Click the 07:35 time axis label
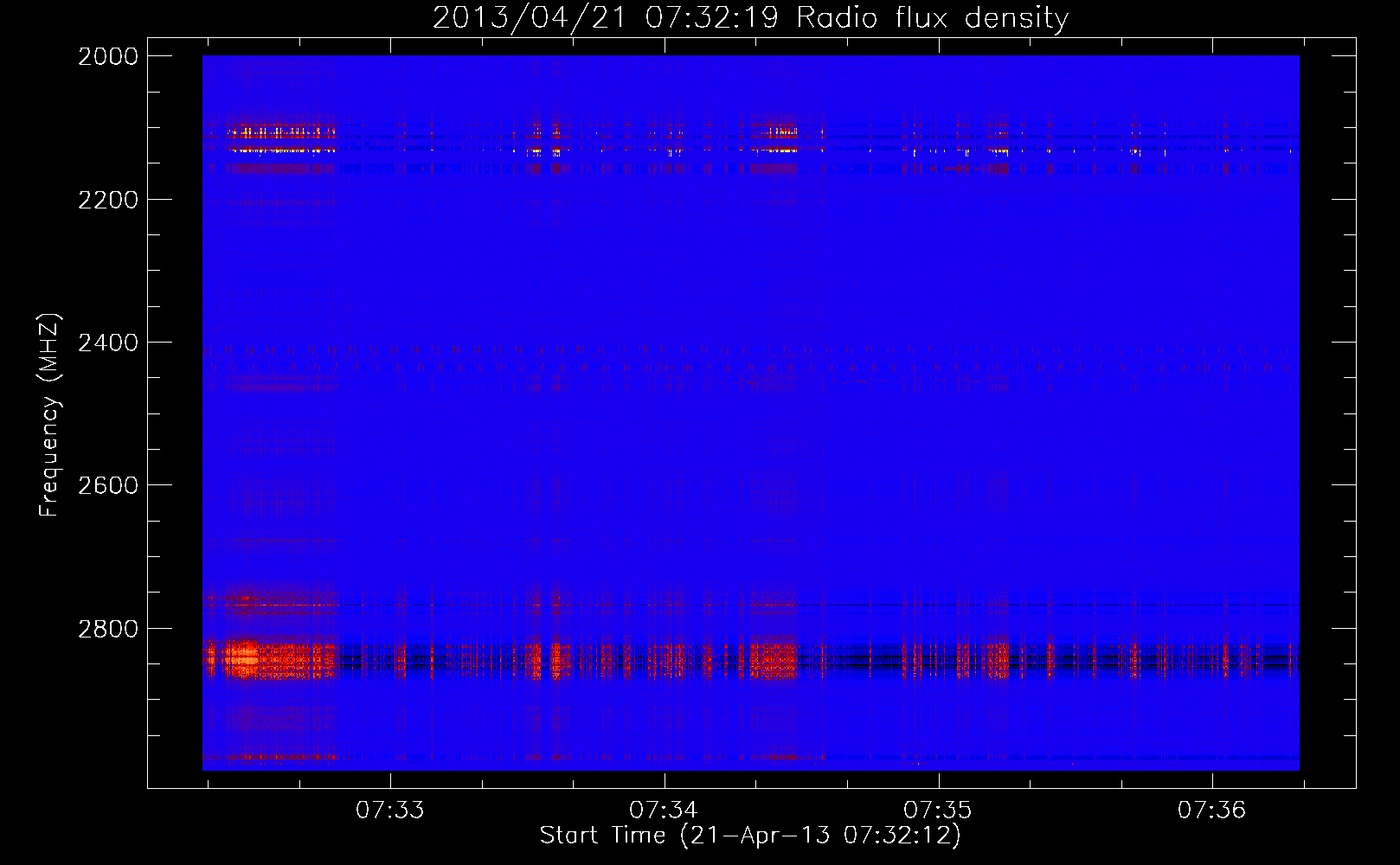The height and width of the screenshot is (865, 1400). 938,810
